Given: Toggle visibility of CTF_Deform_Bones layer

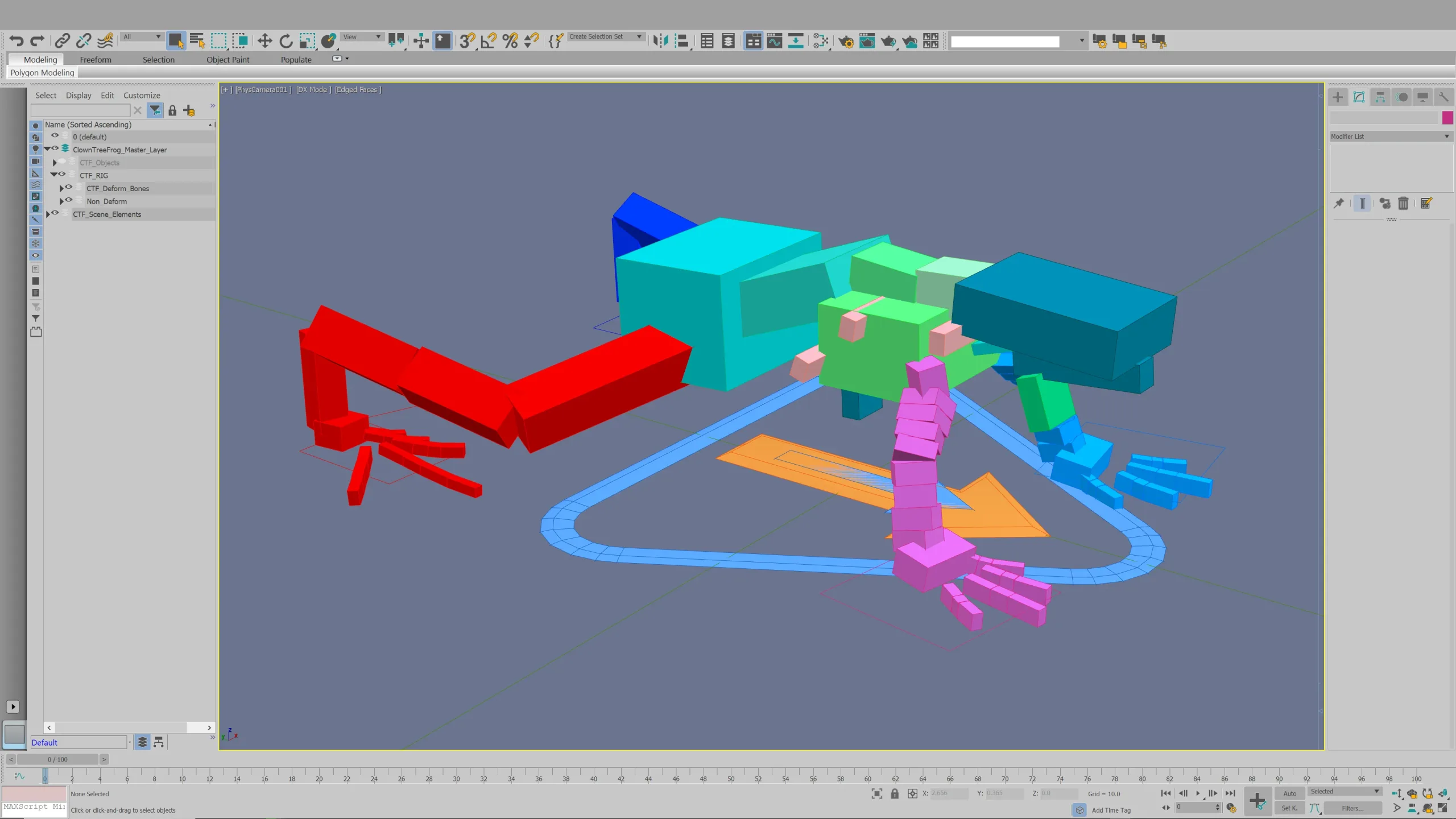Looking at the screenshot, I should click(x=69, y=187).
